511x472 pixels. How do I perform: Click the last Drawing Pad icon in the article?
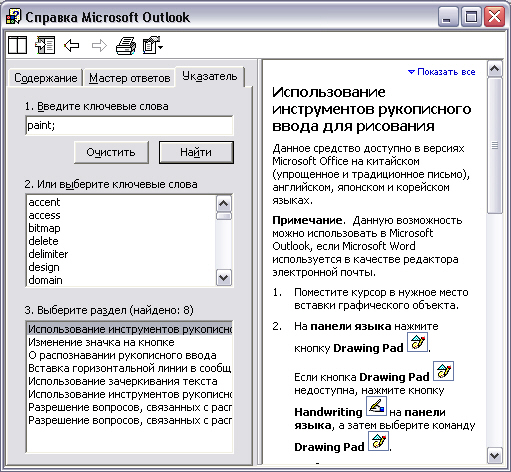pyautogui.click(x=378, y=441)
